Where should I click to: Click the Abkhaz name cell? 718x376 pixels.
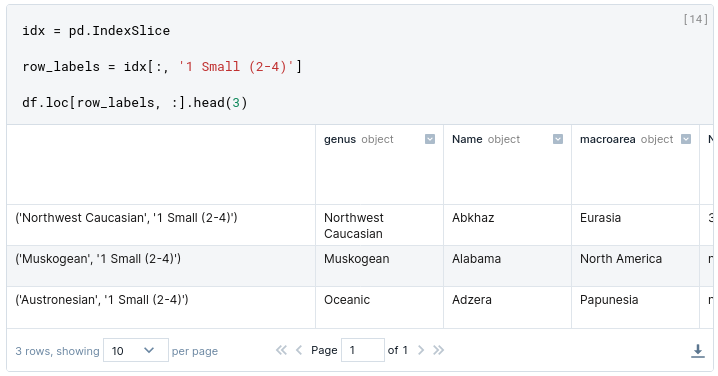coord(473,218)
